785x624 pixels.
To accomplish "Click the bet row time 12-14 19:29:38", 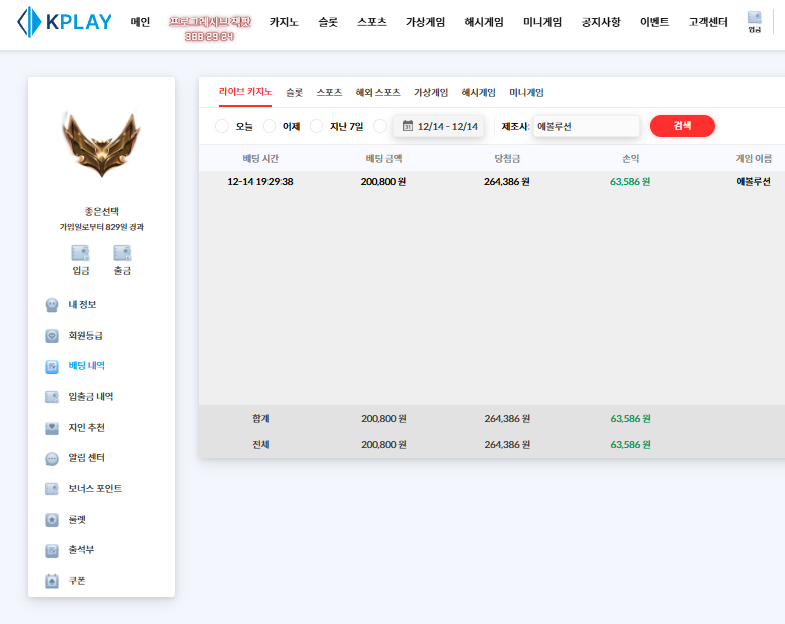I will point(260,182).
